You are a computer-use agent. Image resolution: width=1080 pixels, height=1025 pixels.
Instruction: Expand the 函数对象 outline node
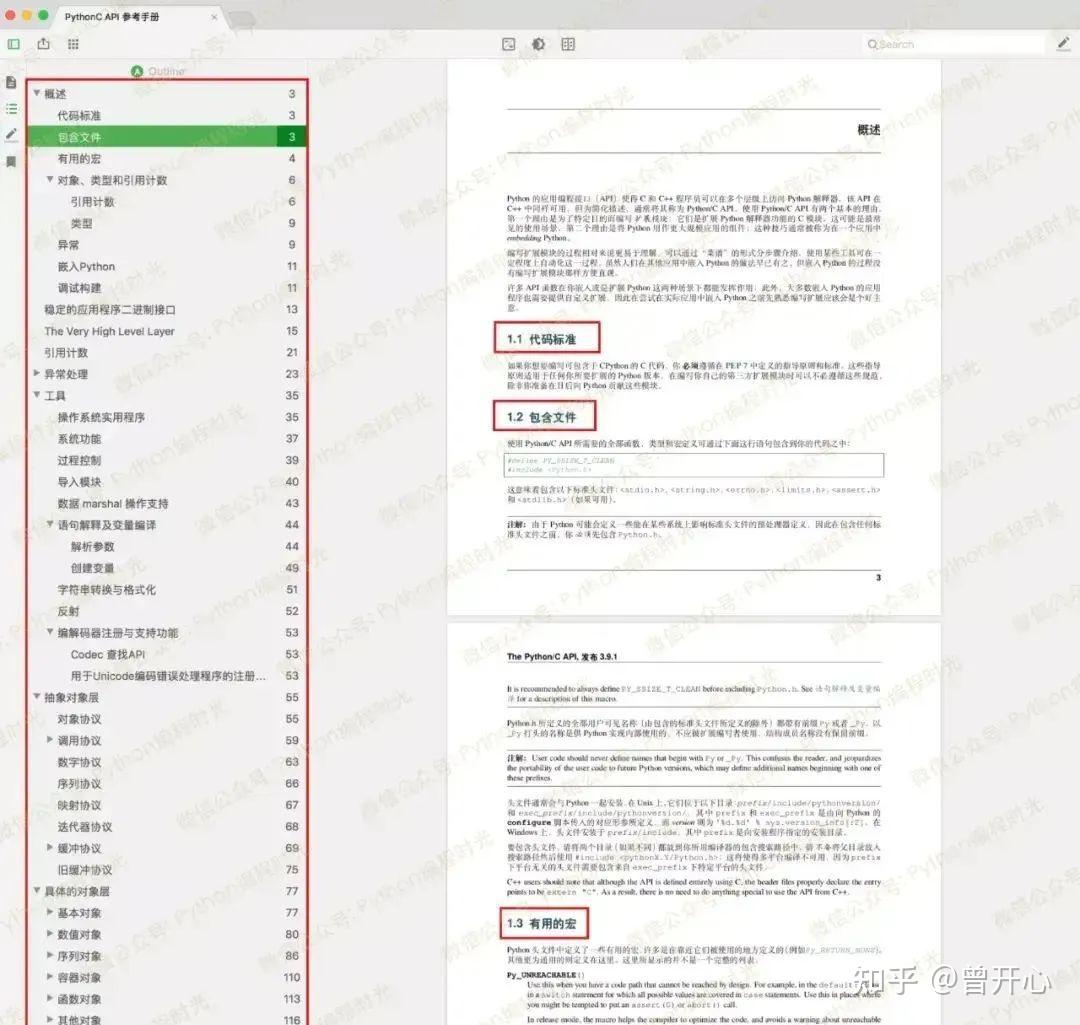[50, 998]
